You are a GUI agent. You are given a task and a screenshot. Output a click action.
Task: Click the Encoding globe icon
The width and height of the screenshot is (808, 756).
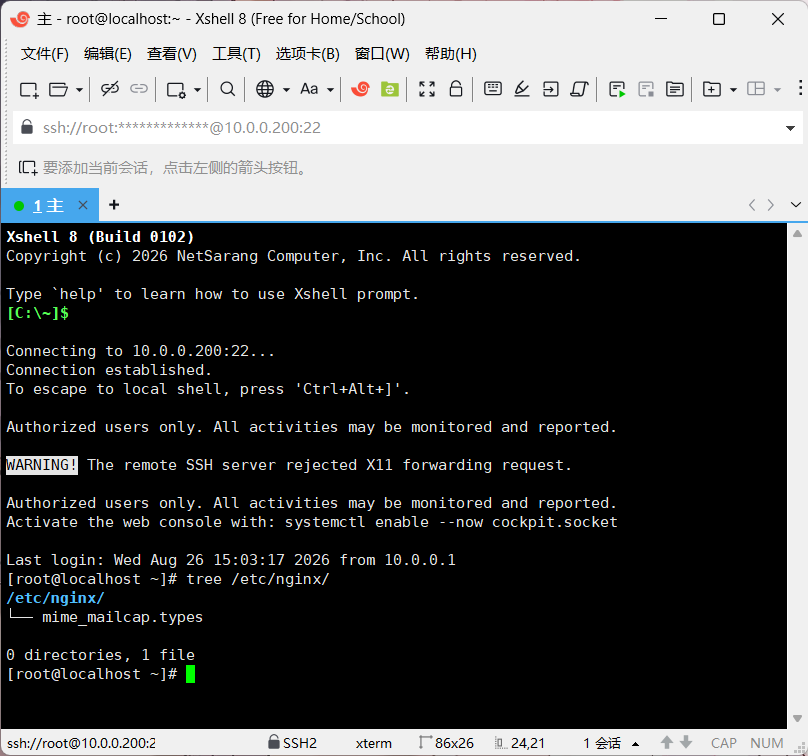pos(265,89)
